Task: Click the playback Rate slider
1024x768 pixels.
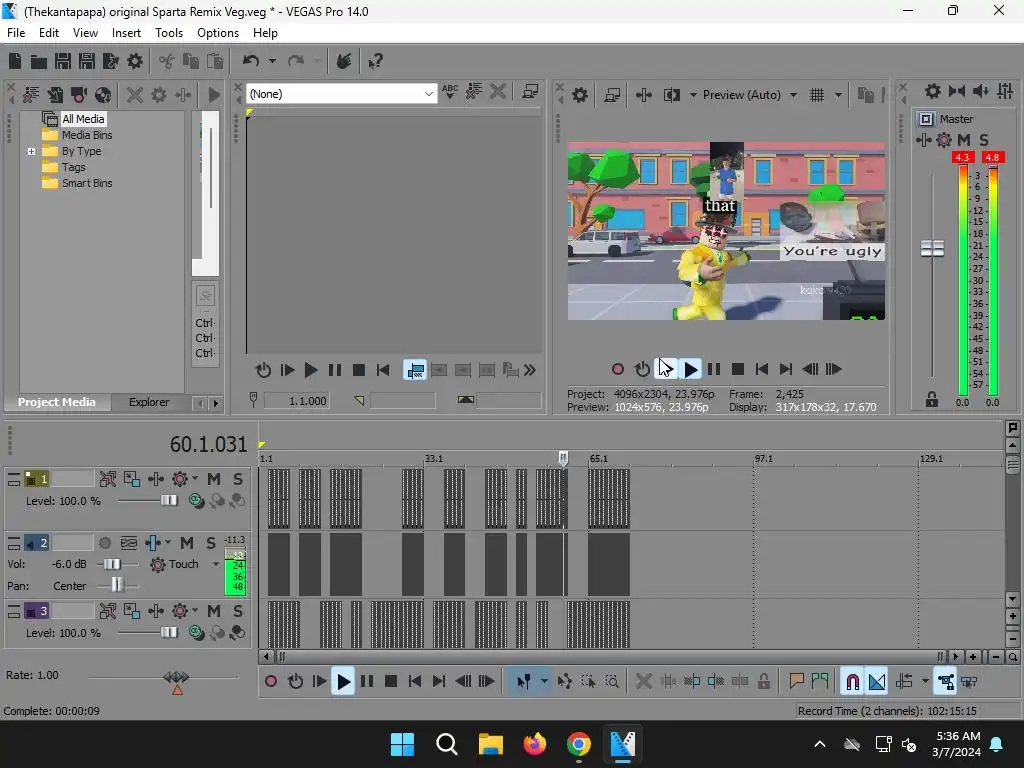Action: (176, 677)
